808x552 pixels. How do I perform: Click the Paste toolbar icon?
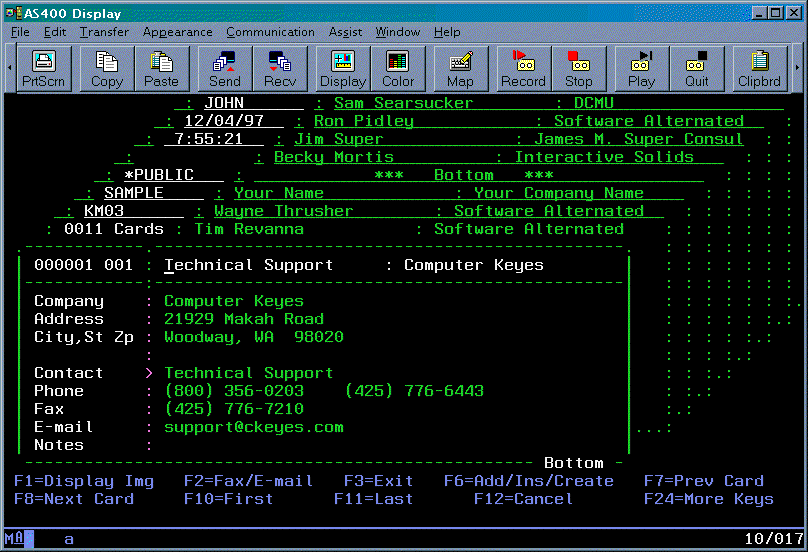[x=162, y=69]
